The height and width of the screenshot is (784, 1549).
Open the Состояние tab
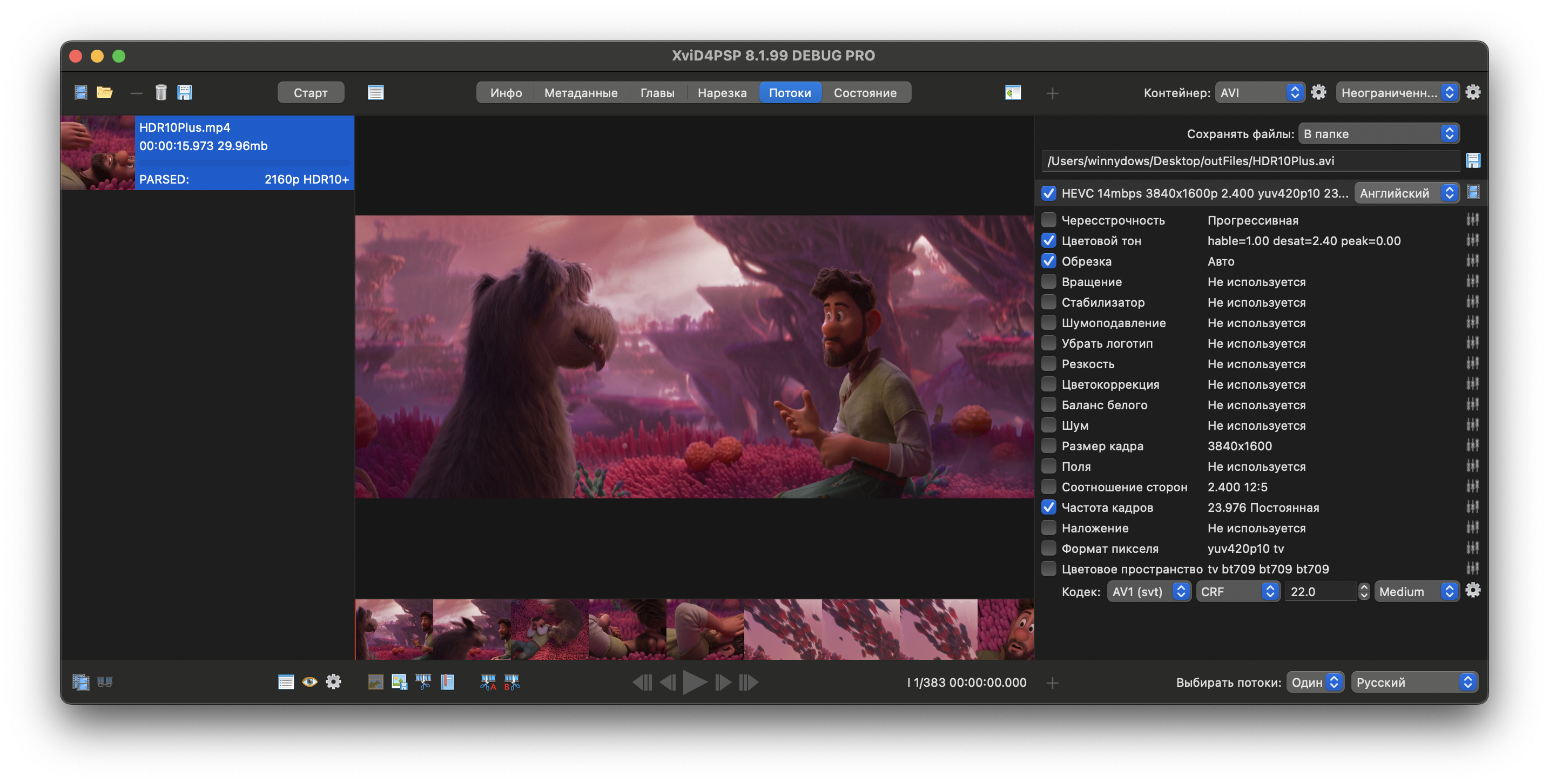point(866,92)
